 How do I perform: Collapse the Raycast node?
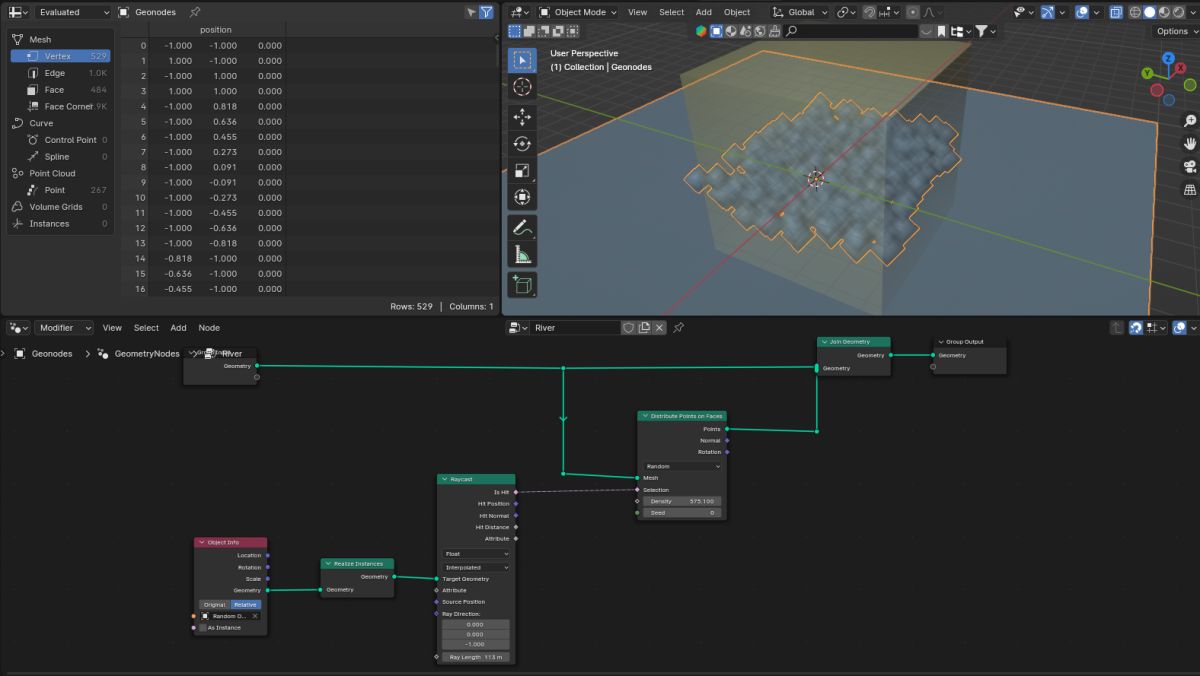[x=445, y=479]
